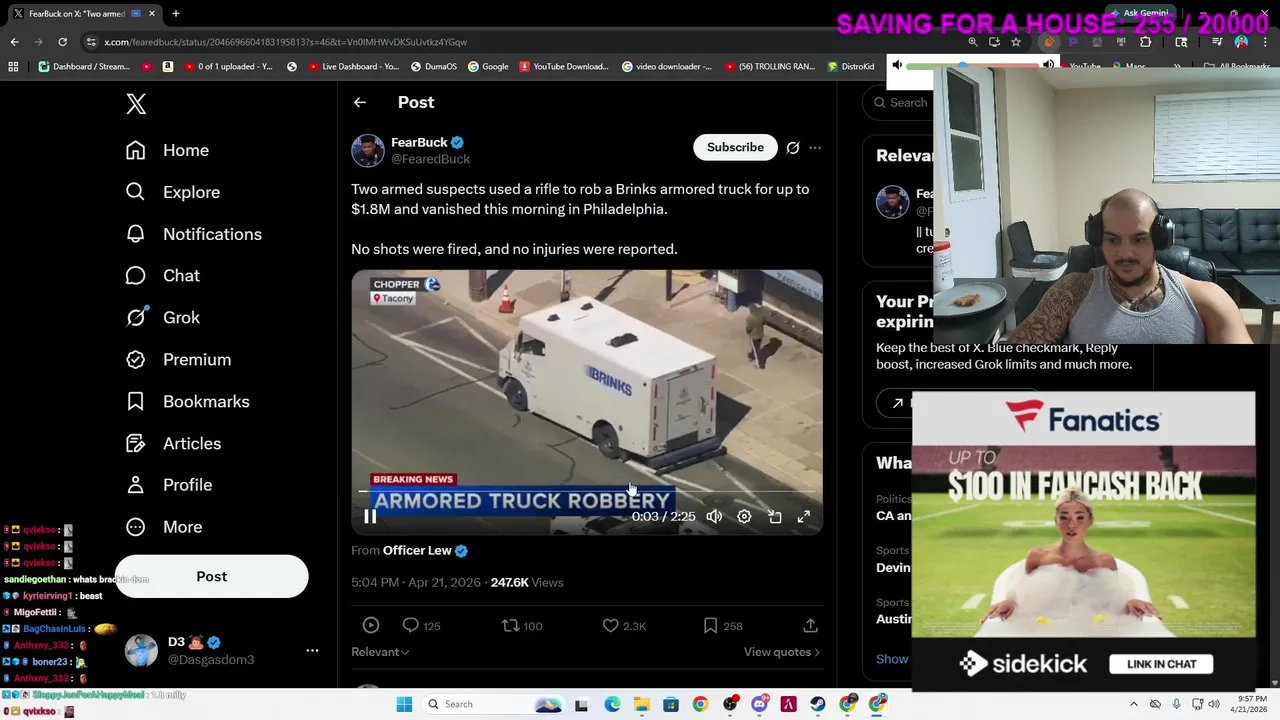Click the x.com address bar
This screenshot has height=720, width=1280.
click(520, 42)
